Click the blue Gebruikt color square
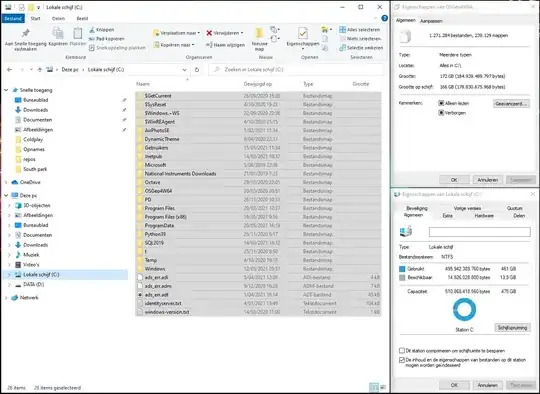The width and height of the screenshot is (540, 394). pos(402,269)
